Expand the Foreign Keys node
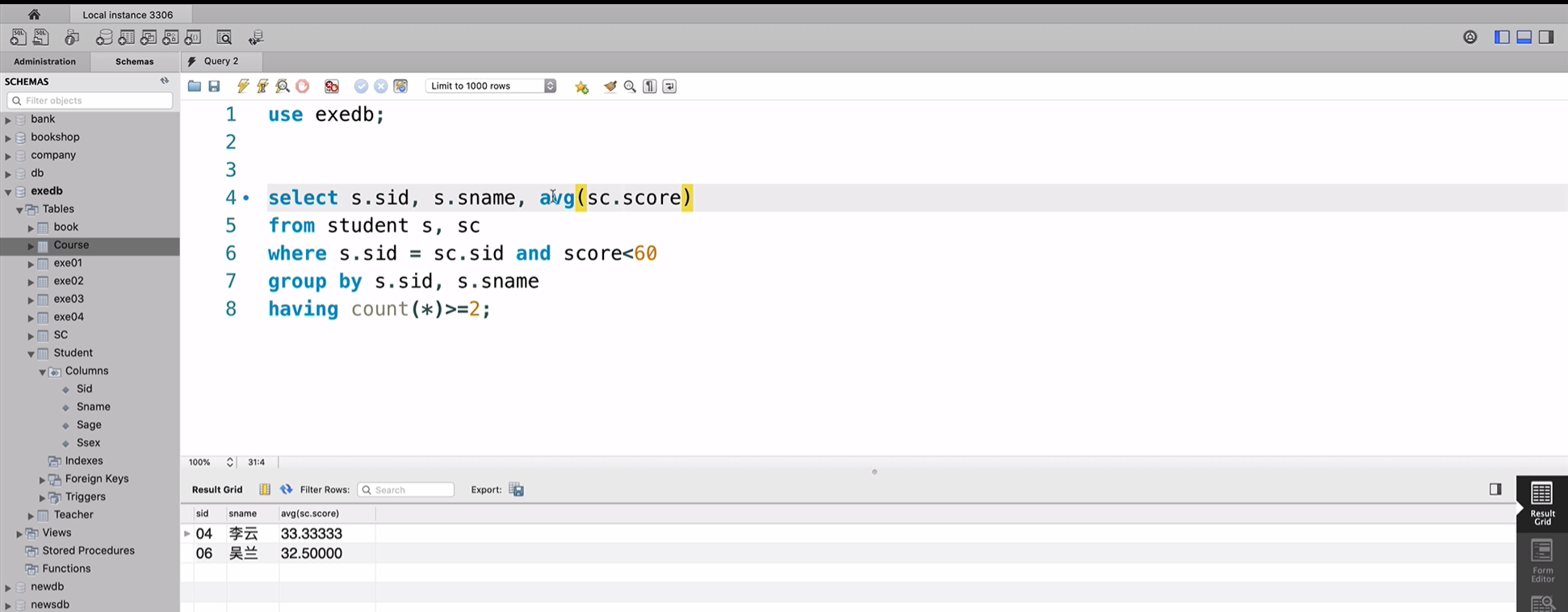The height and width of the screenshot is (612, 1568). (x=42, y=480)
